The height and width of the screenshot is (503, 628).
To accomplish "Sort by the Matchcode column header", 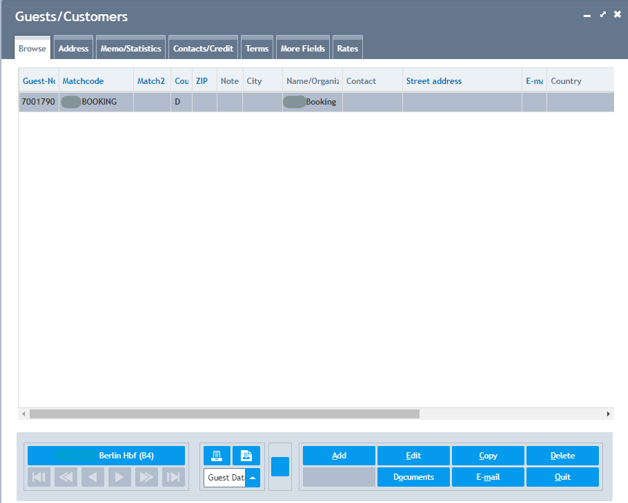I will [83, 81].
